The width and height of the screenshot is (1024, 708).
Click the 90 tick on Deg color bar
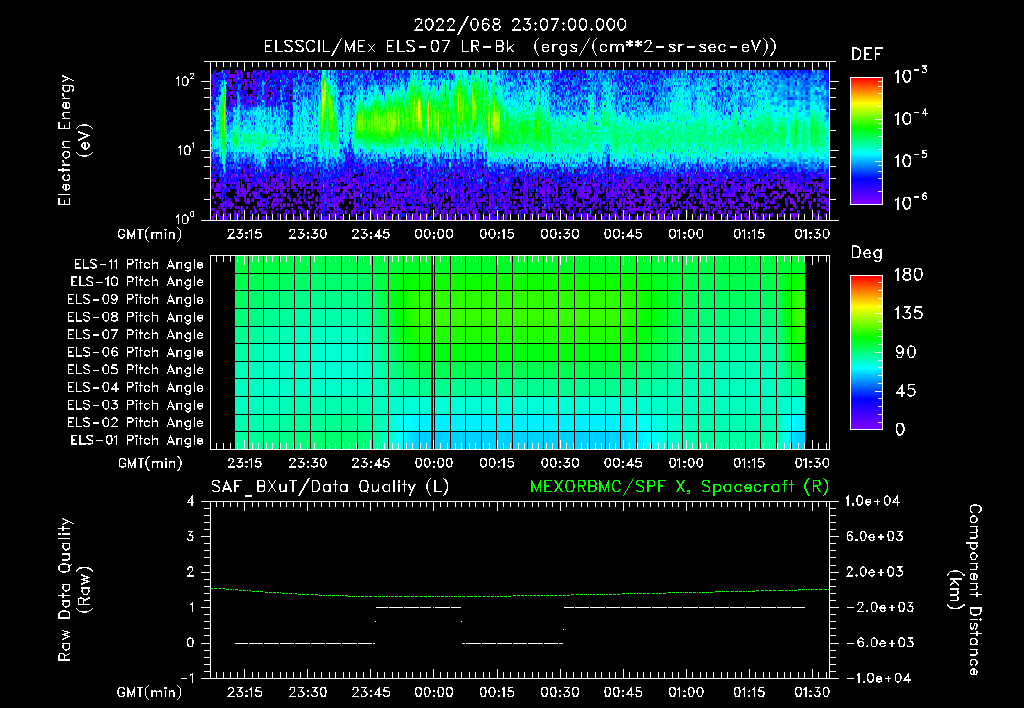coord(906,352)
